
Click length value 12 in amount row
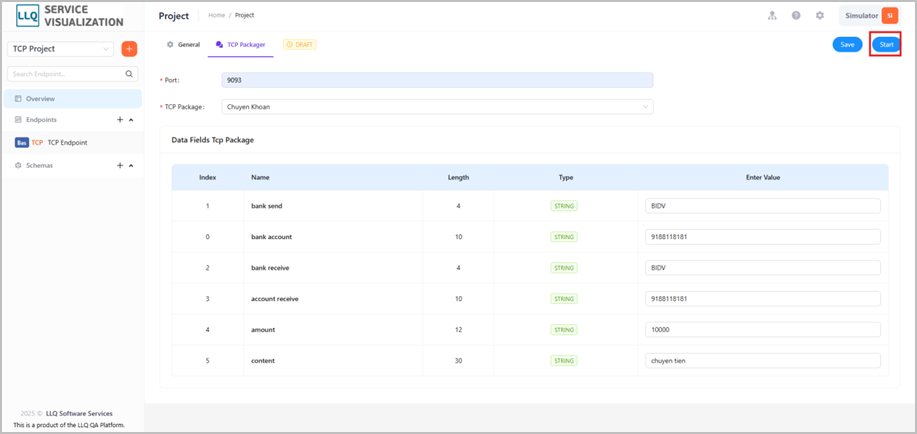click(x=458, y=330)
